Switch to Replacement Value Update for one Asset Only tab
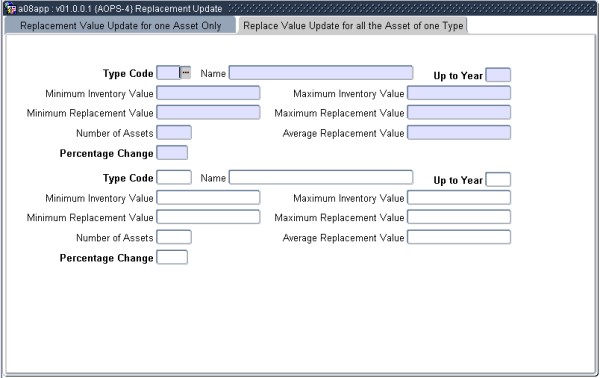This screenshot has width=600, height=378. click(121, 26)
